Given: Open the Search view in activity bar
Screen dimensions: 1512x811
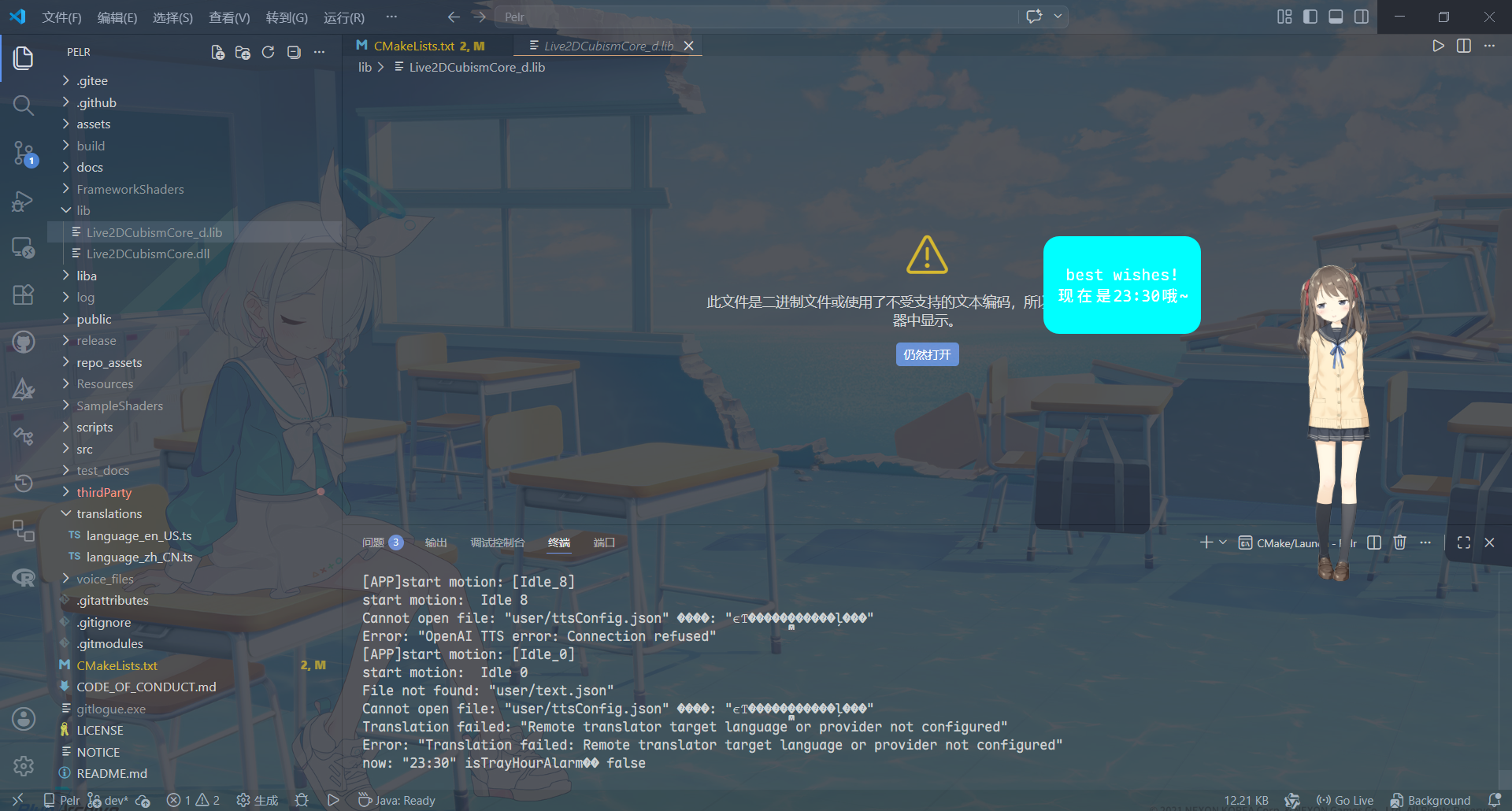Looking at the screenshot, I should pyautogui.click(x=24, y=105).
